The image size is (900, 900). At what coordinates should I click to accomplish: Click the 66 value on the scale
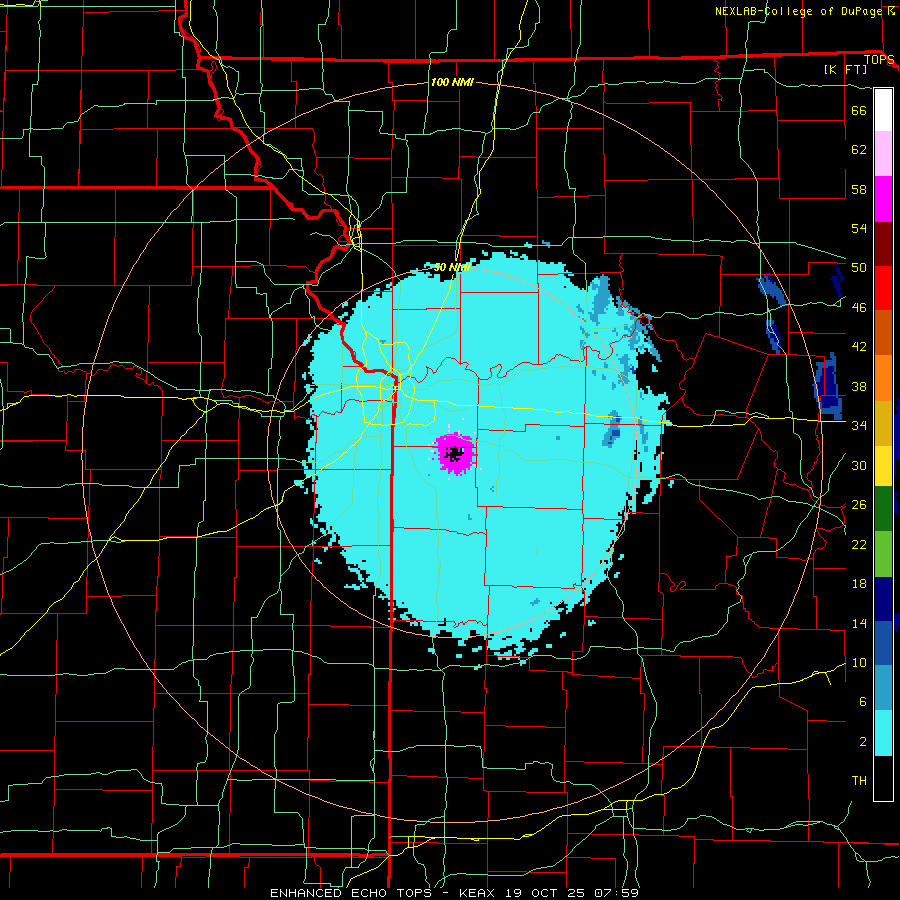pyautogui.click(x=859, y=110)
